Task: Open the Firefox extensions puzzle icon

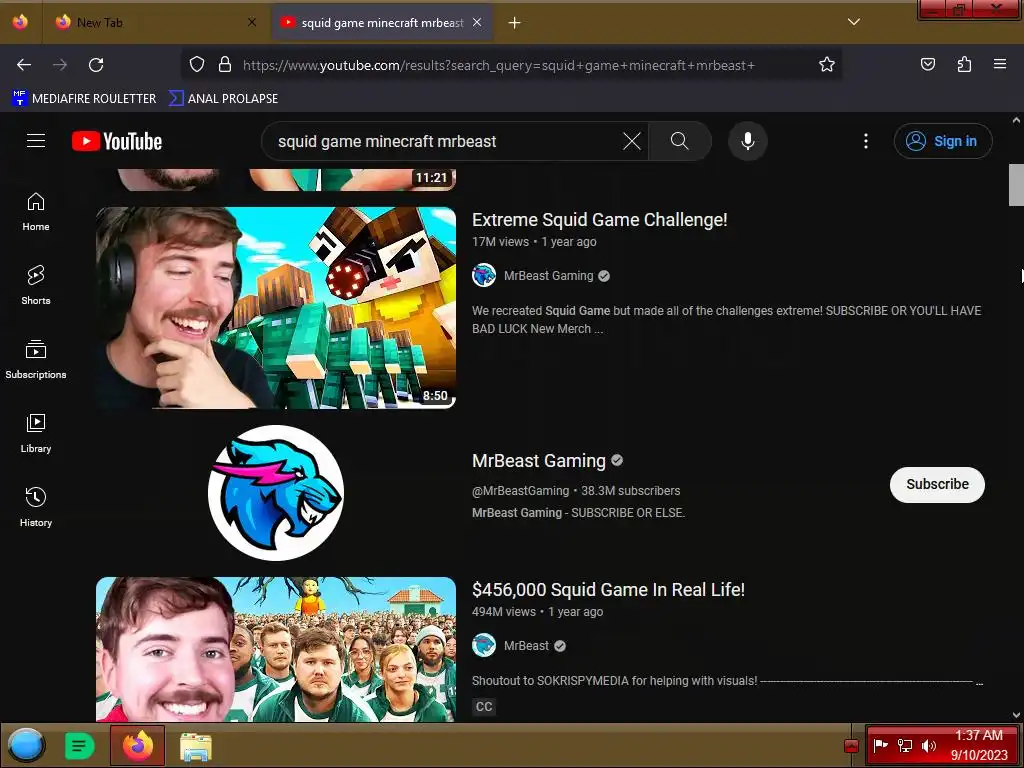Action: click(x=964, y=64)
